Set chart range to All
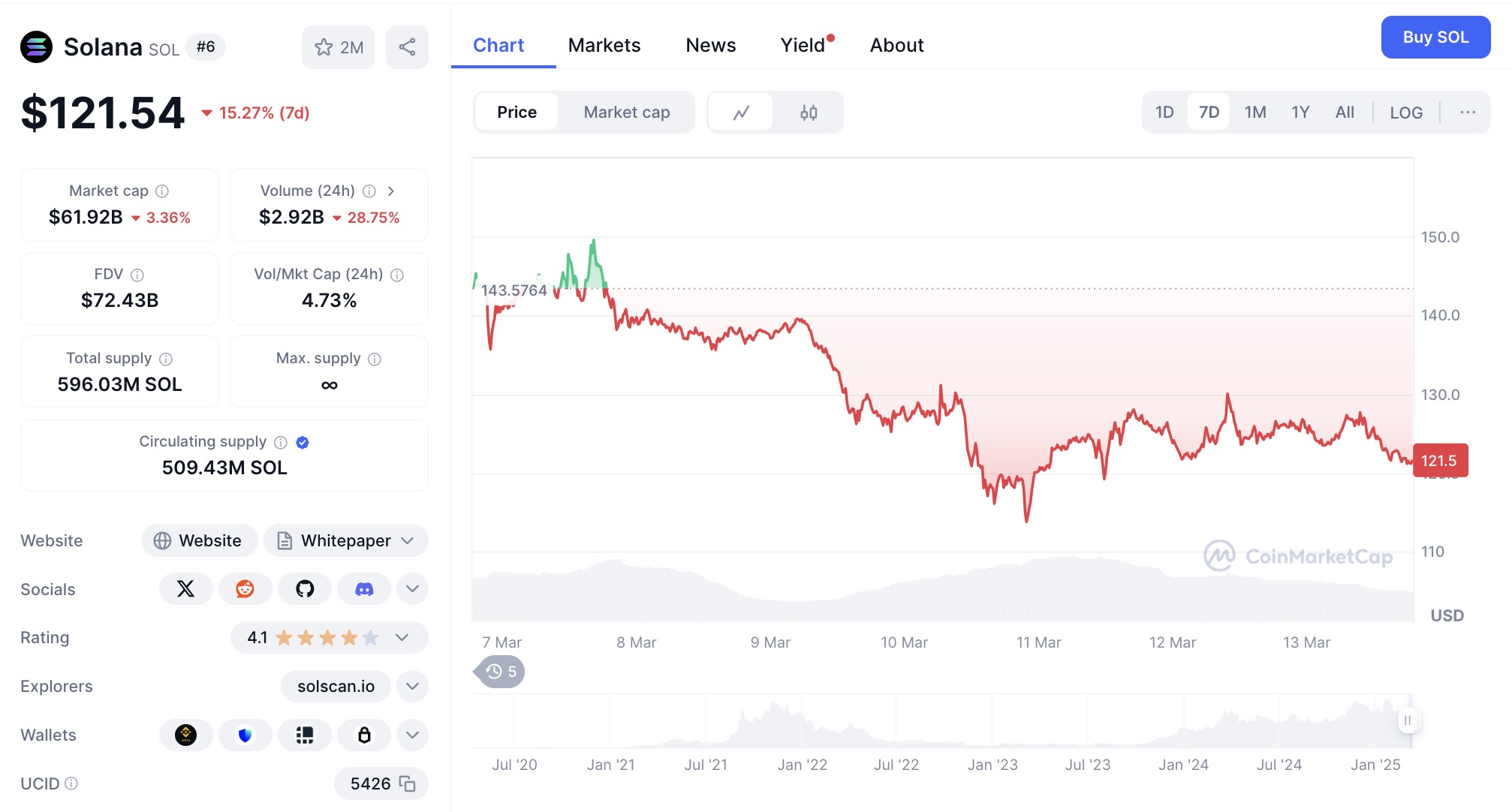This screenshot has height=812, width=1512. [1345, 113]
